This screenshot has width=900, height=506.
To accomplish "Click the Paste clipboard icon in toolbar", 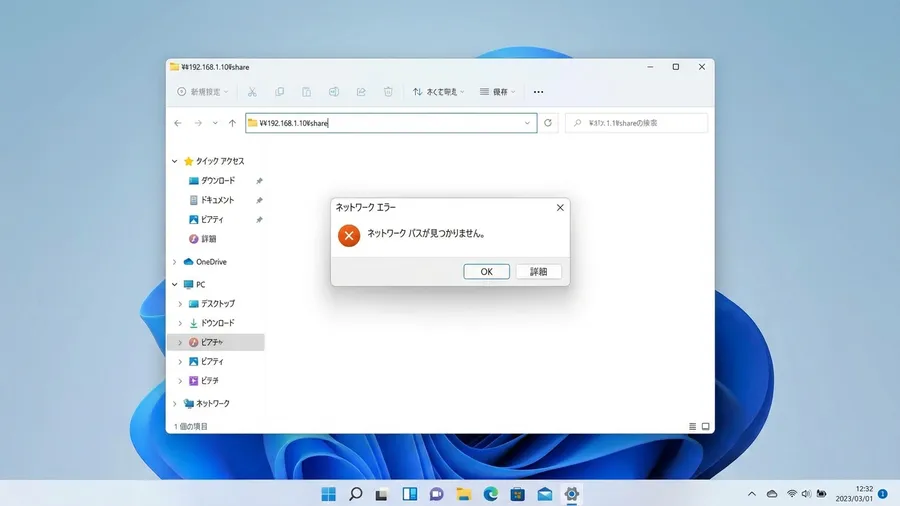I will click(x=307, y=92).
